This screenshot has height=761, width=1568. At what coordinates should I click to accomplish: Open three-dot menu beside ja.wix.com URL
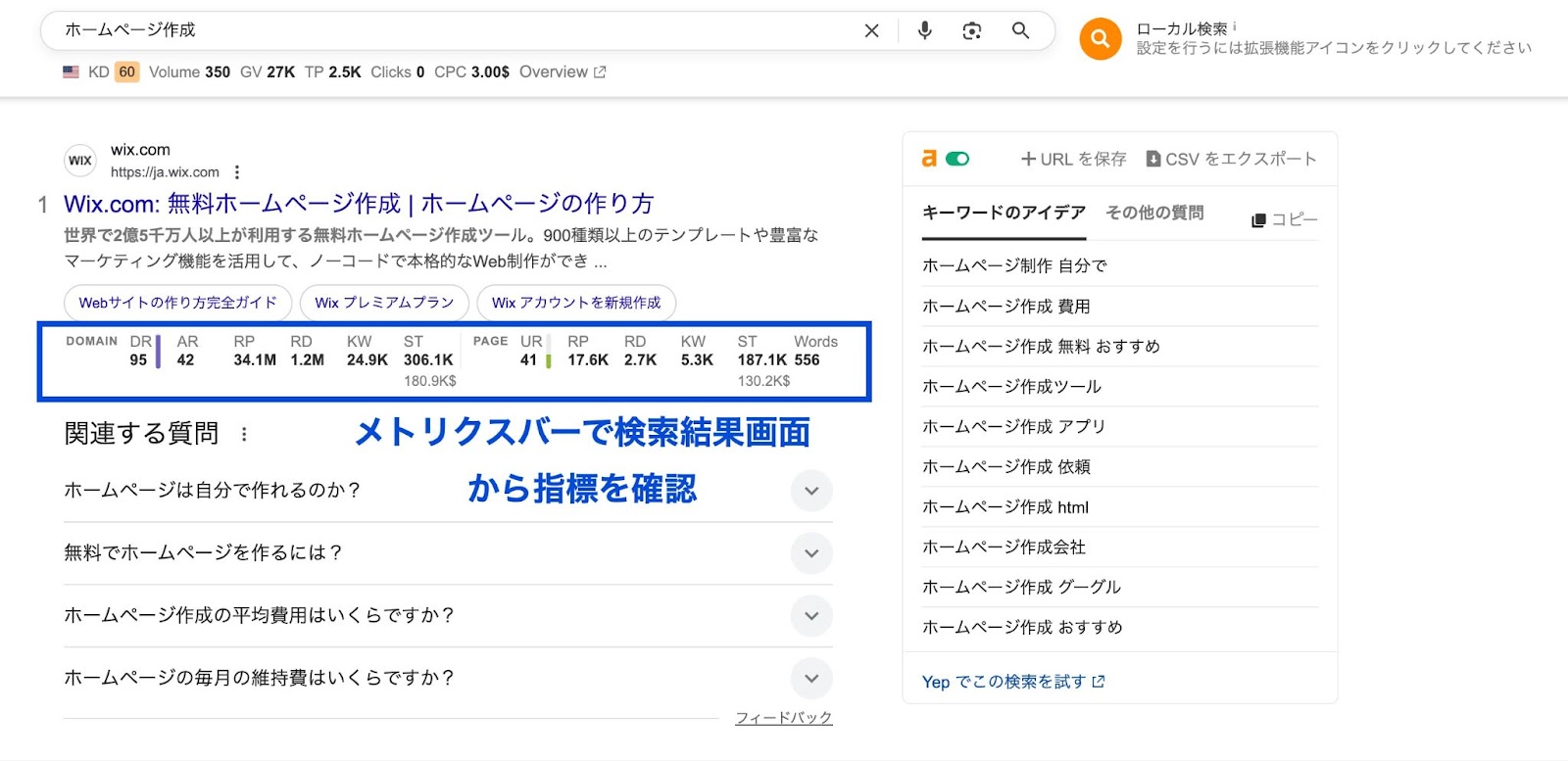[236, 172]
